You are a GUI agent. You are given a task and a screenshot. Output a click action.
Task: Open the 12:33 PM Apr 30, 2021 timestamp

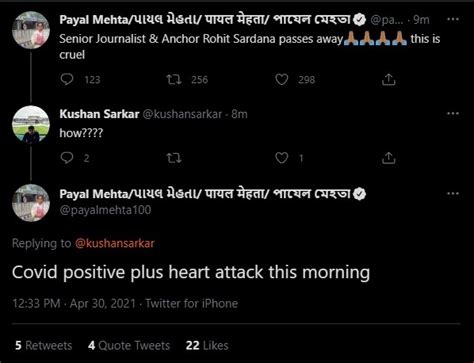tap(74, 304)
